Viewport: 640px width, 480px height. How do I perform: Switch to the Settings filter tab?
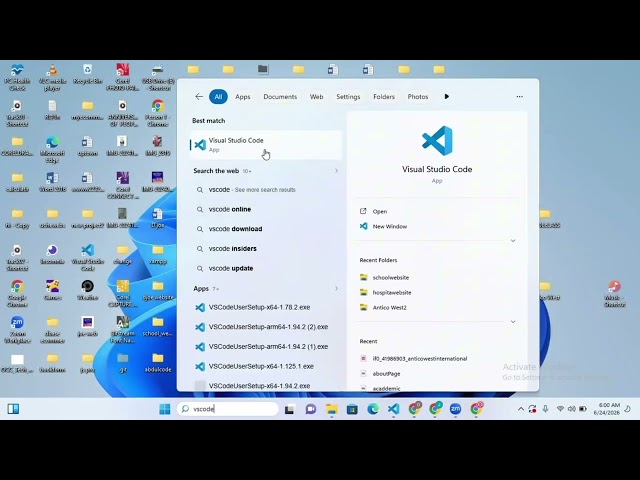(348, 97)
